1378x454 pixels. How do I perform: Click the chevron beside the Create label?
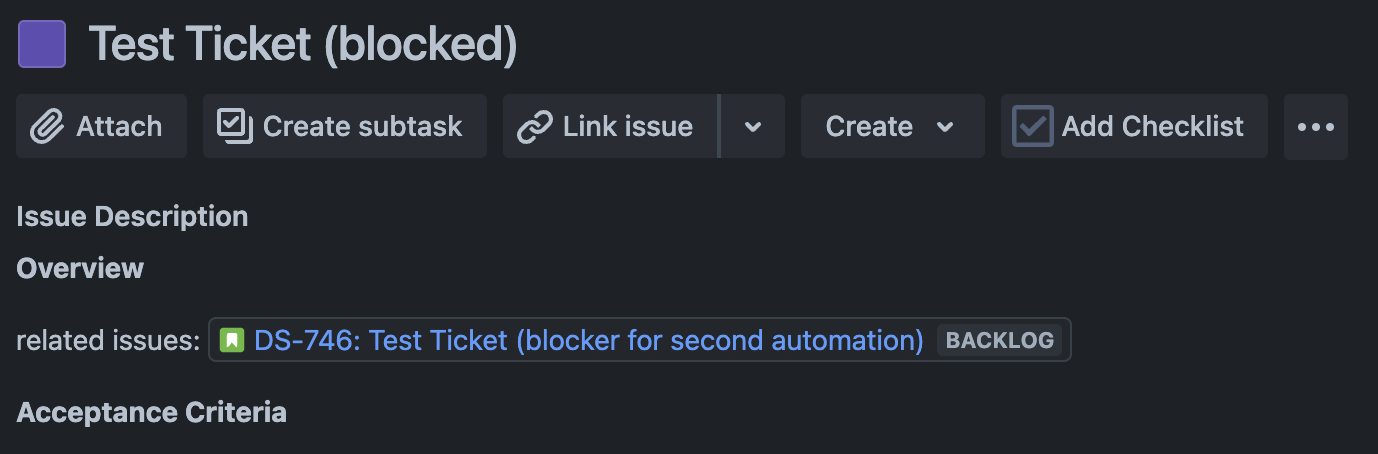pyautogui.click(x=944, y=127)
